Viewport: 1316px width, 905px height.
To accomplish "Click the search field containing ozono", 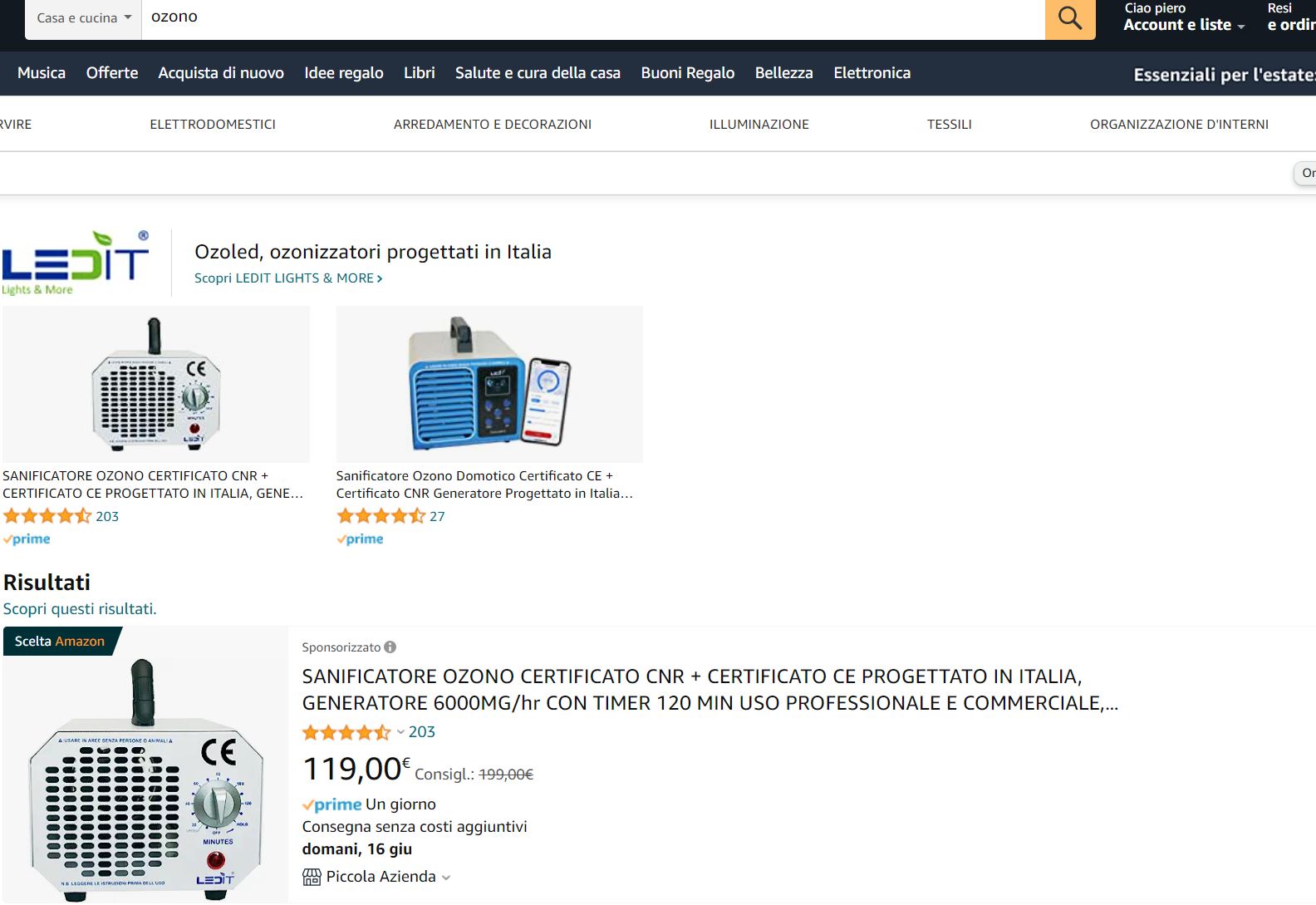I will [x=593, y=17].
